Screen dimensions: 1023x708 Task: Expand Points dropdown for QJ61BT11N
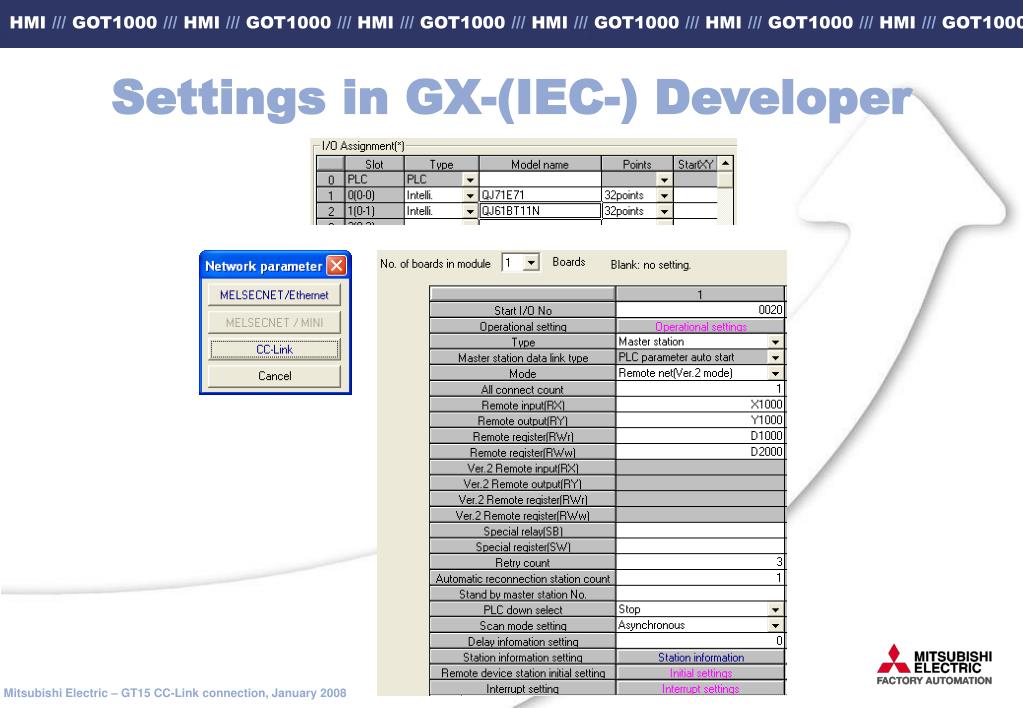point(664,211)
